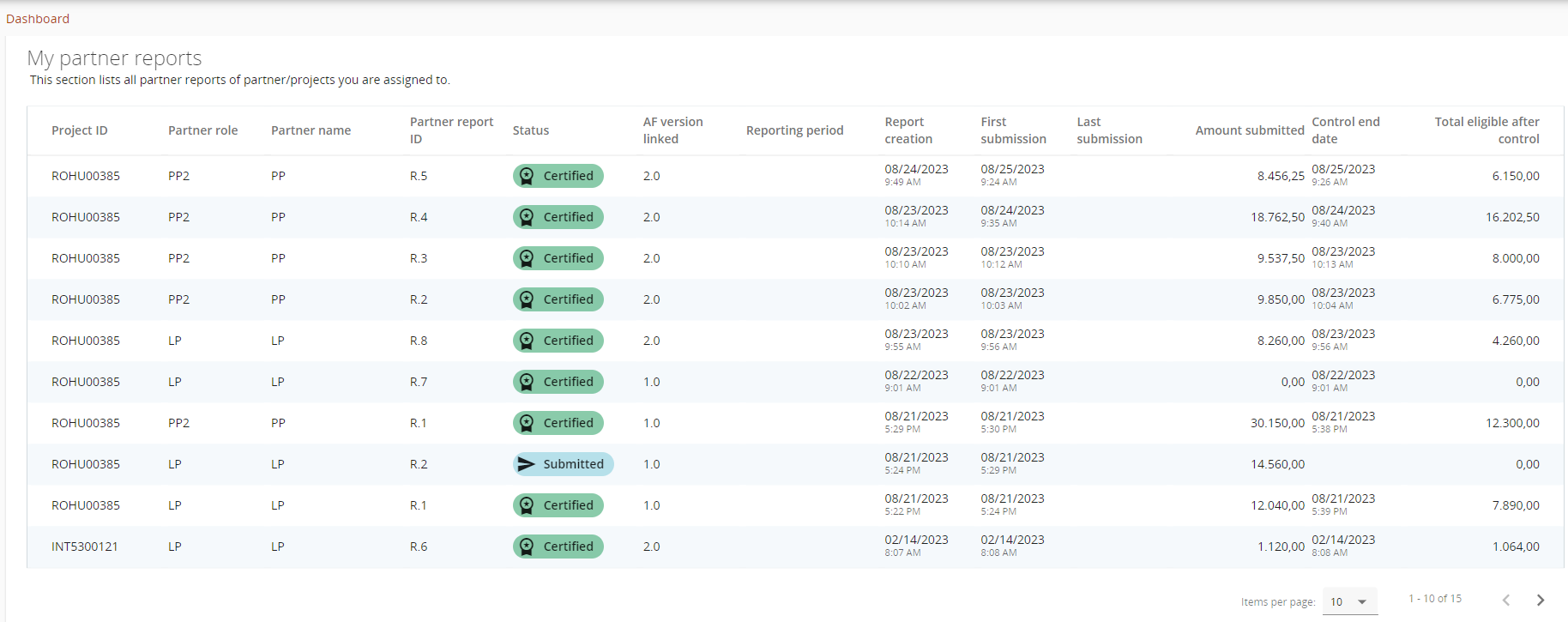Viewport: 1568px width, 622px height.
Task: Click the Amount submitted column header
Action: 1249,130
